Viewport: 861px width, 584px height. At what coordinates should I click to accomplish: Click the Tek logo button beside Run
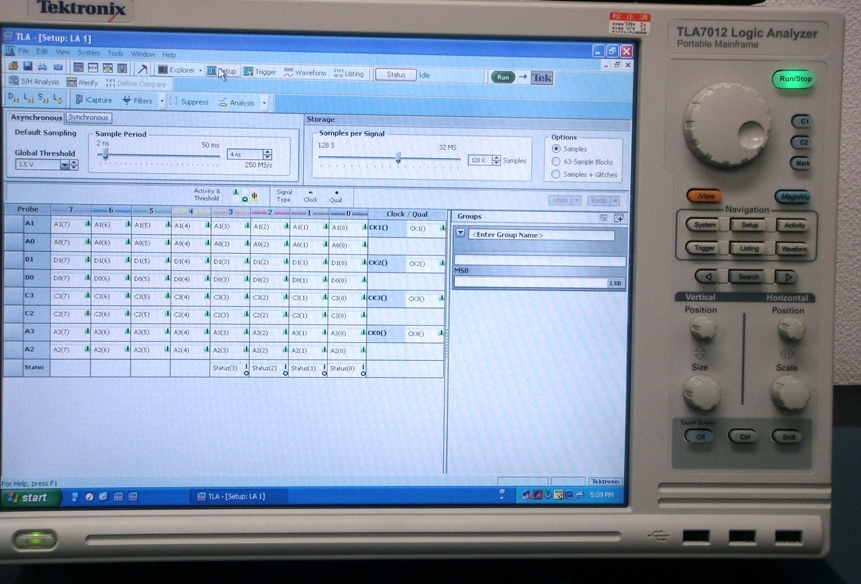[541, 78]
